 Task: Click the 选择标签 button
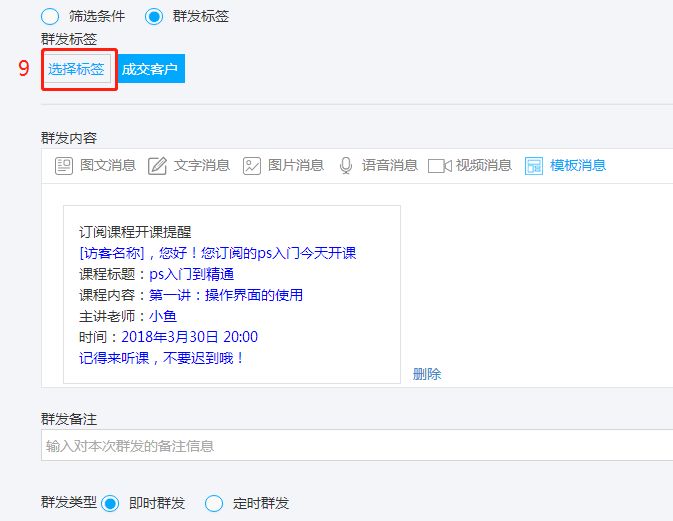pos(76,69)
